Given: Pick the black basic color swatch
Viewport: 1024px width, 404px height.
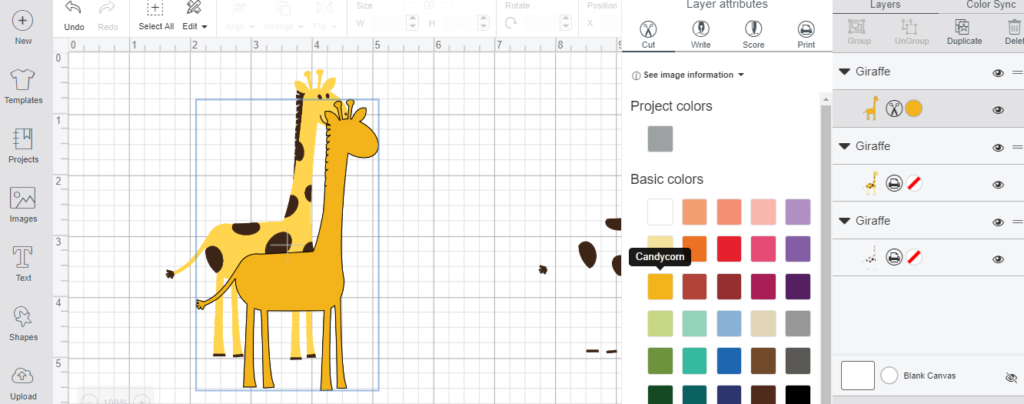Looking at the screenshot, I should (797, 395).
